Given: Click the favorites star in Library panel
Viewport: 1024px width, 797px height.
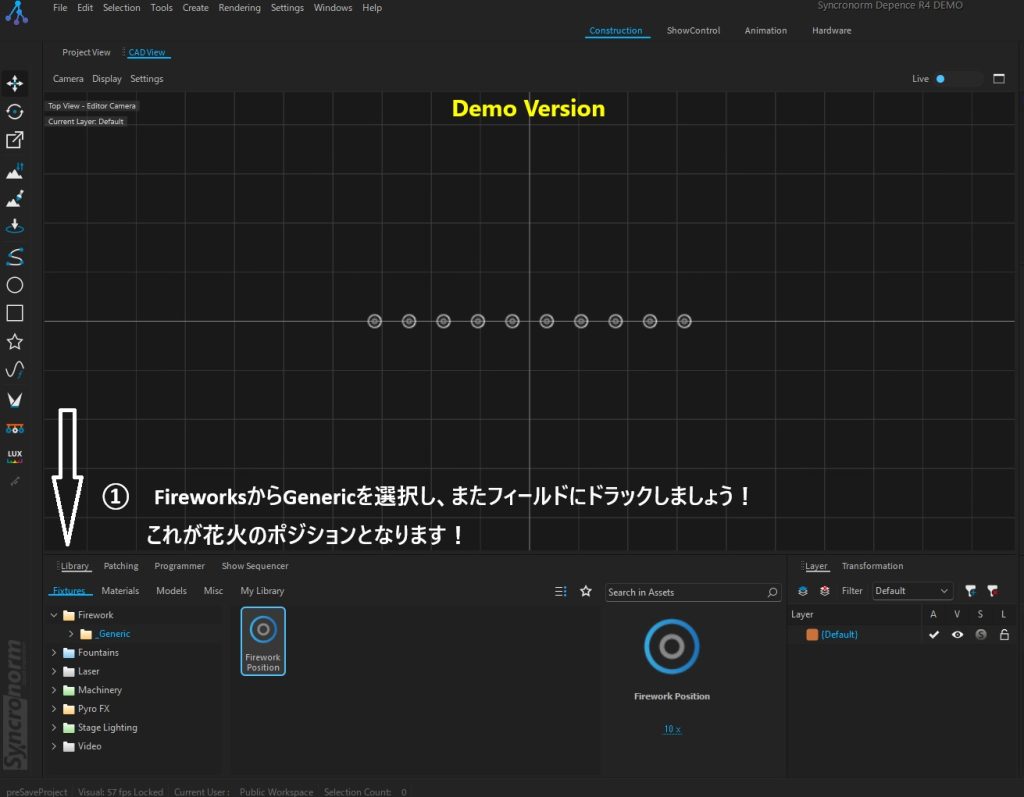Looking at the screenshot, I should (x=586, y=591).
